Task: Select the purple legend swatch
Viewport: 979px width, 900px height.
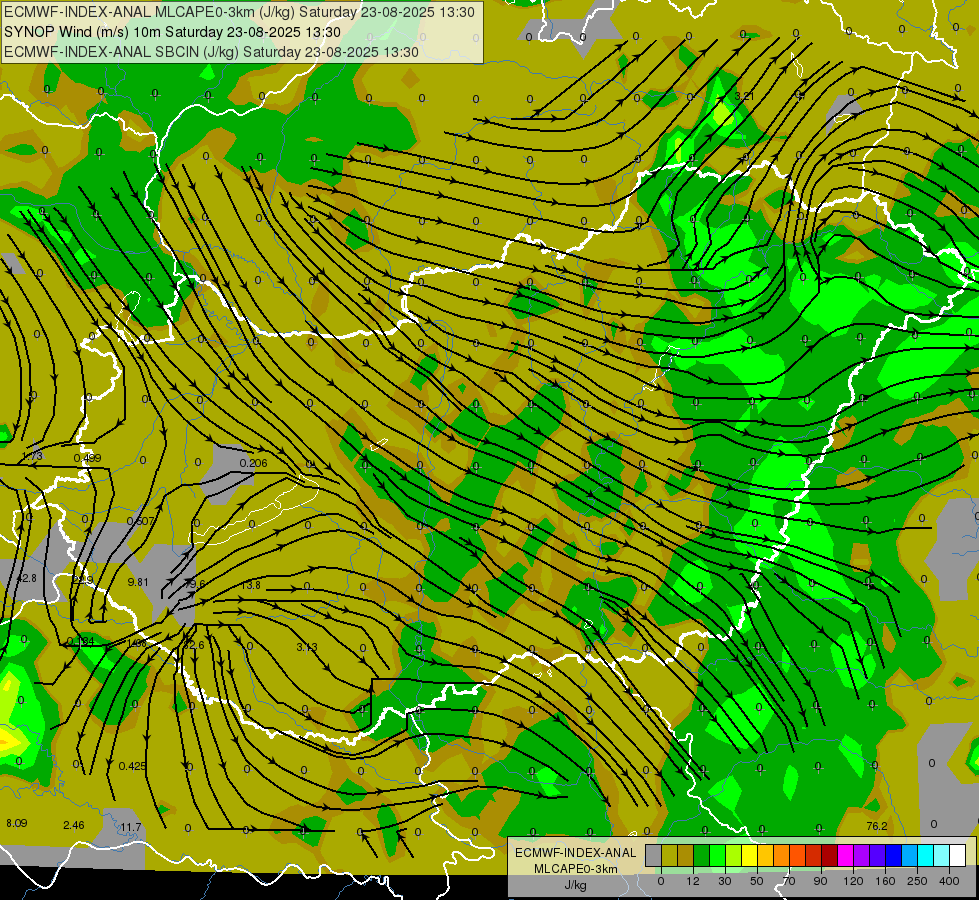Action: 861,855
